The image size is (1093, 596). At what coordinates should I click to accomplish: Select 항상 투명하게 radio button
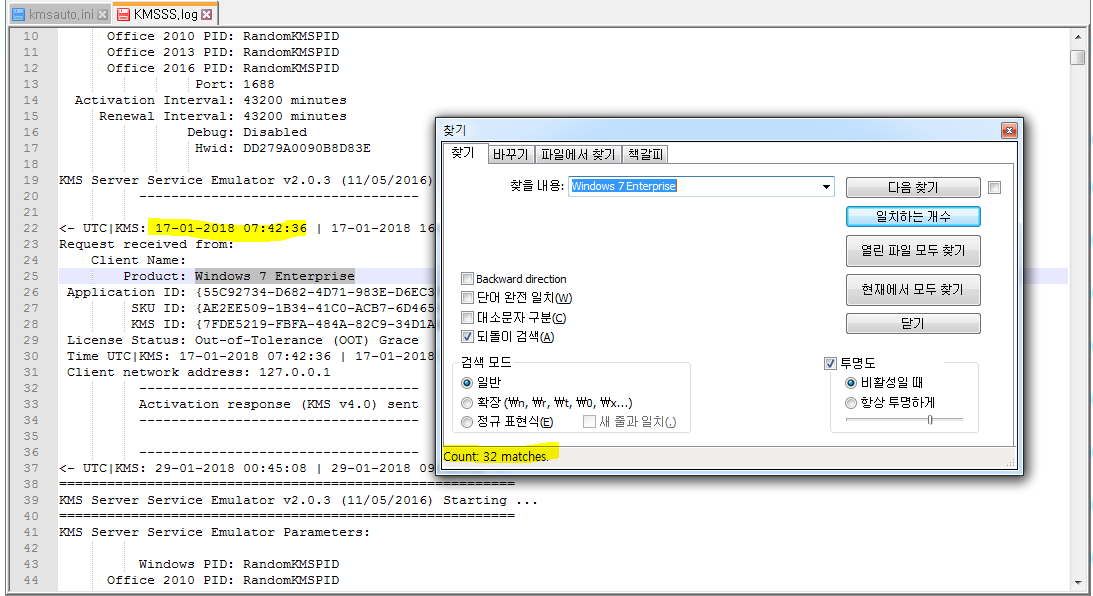pyautogui.click(x=850, y=403)
